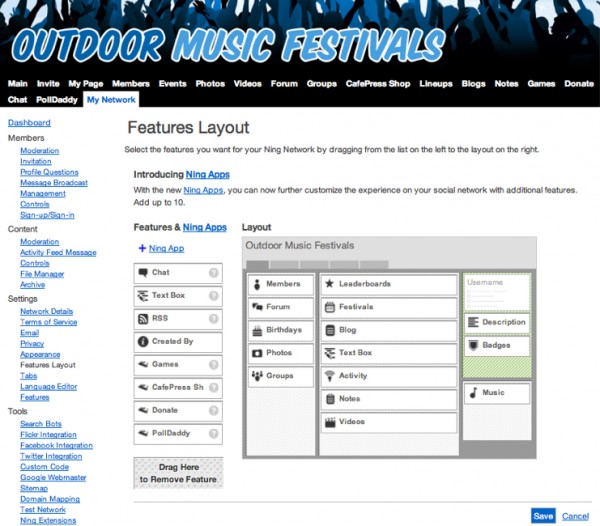Switch to the Lineups tab

click(436, 84)
